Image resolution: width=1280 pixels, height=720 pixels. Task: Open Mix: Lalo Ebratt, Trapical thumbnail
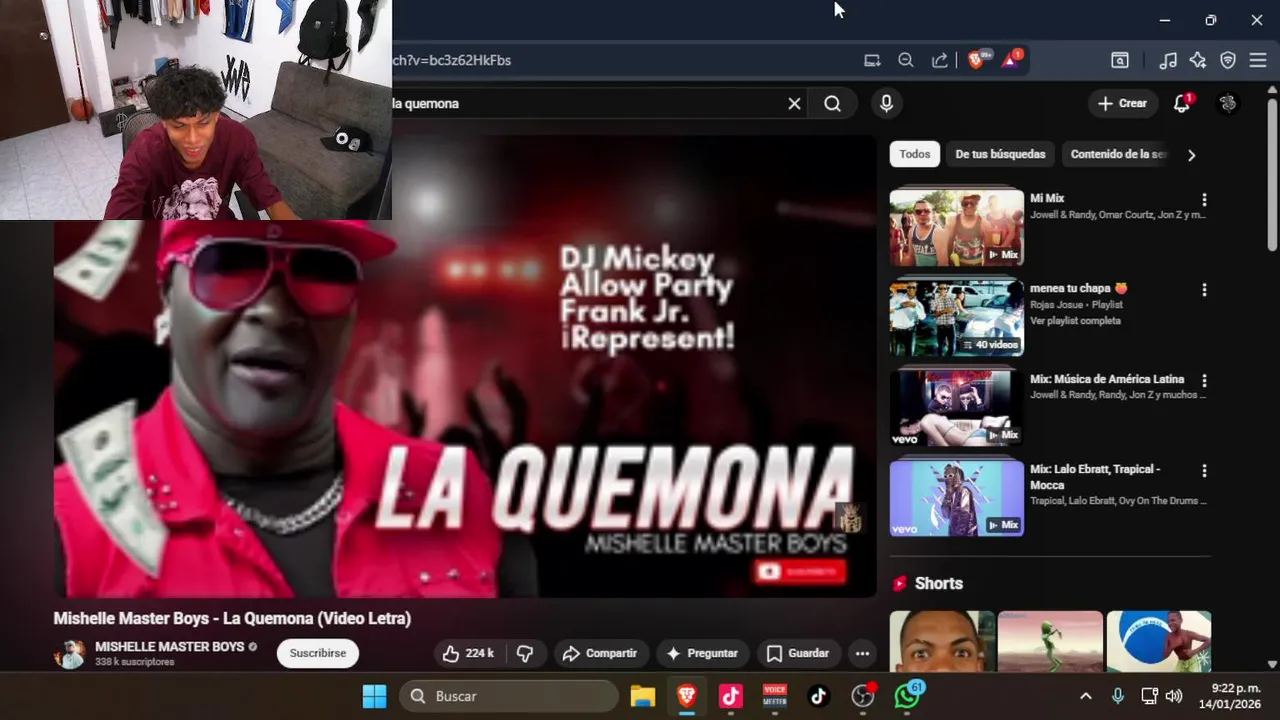(x=957, y=498)
